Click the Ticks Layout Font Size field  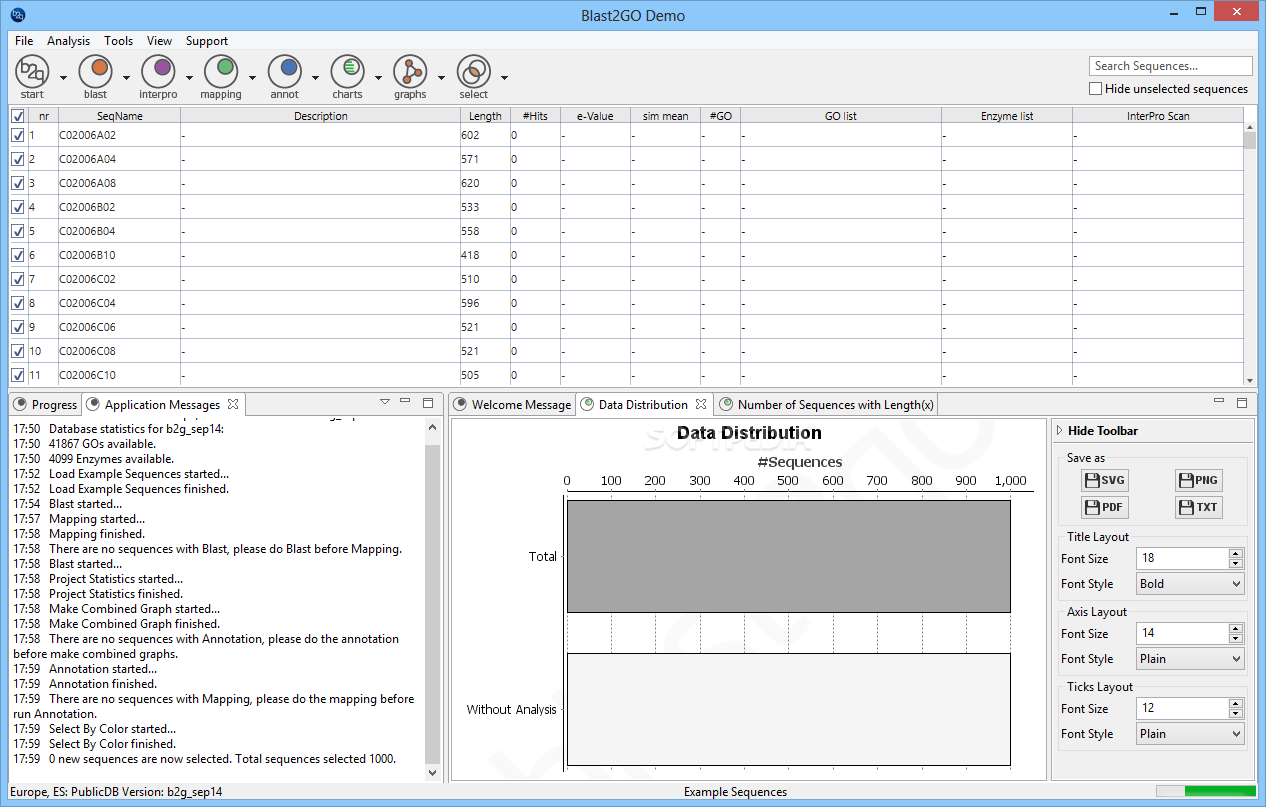pyautogui.click(x=1182, y=709)
